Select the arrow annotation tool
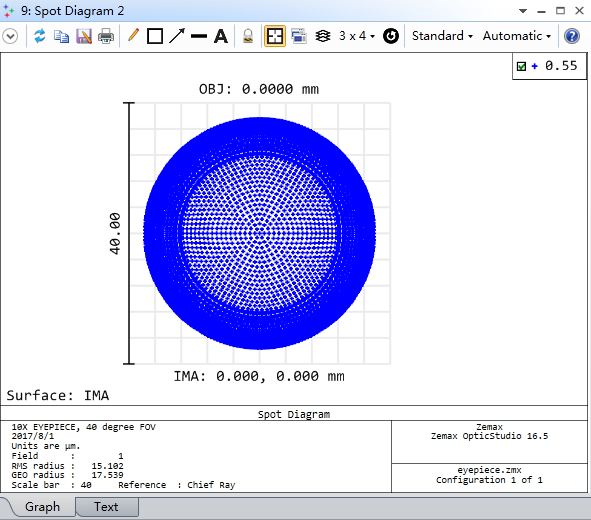The height and width of the screenshot is (520, 591). [x=177, y=36]
